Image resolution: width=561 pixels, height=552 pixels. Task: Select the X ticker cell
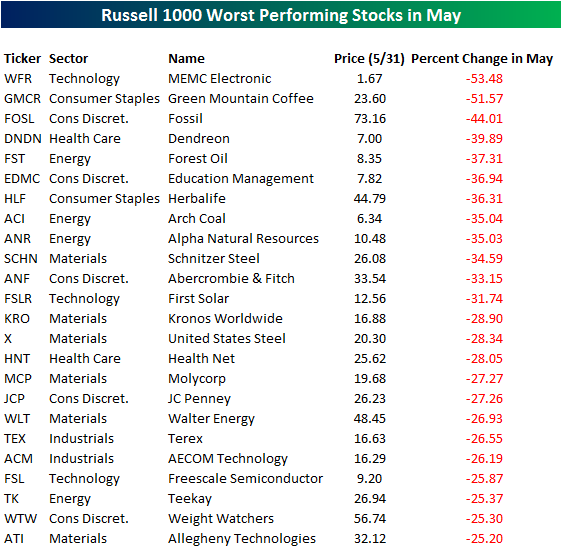(x=8, y=339)
